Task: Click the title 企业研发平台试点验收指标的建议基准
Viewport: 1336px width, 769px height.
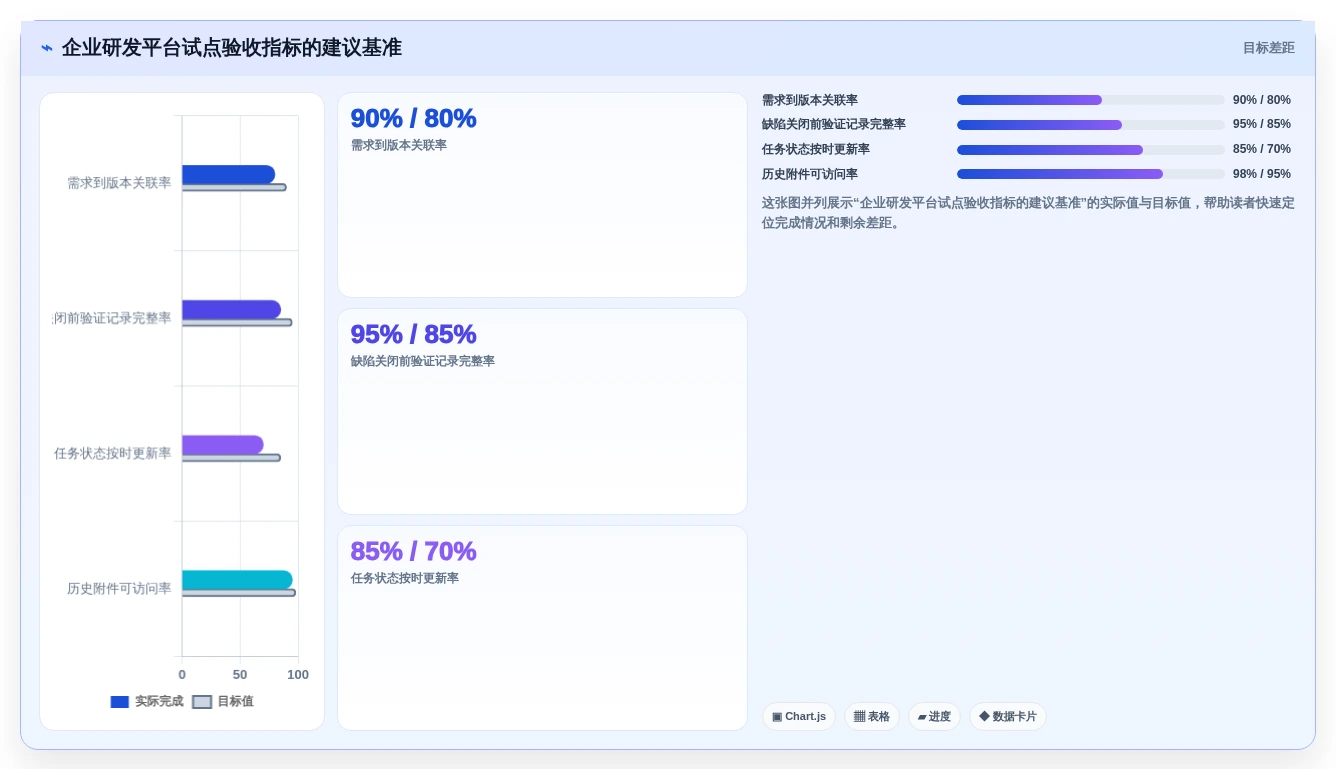Action: tap(232, 48)
